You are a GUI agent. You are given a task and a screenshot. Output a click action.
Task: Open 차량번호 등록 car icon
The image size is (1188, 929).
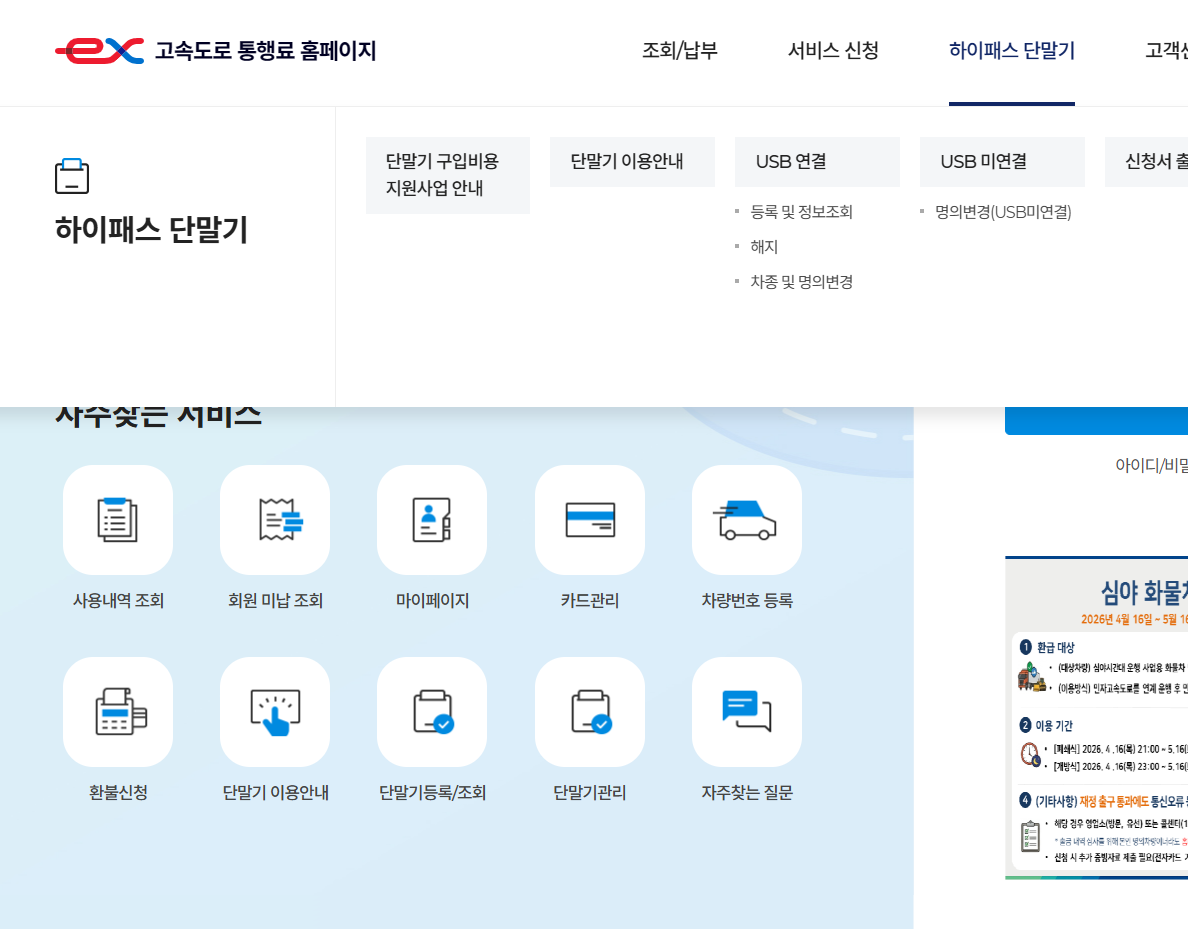coord(747,520)
